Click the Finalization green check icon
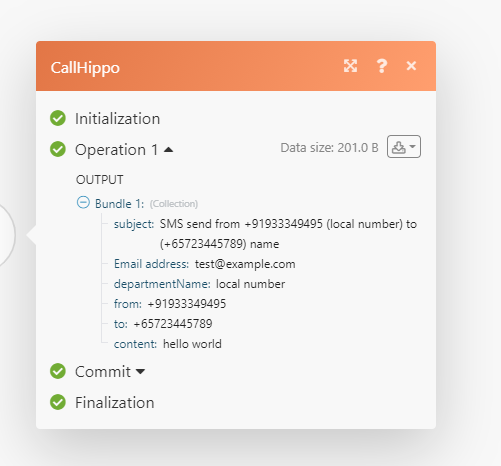501x466 pixels. pyautogui.click(x=58, y=402)
